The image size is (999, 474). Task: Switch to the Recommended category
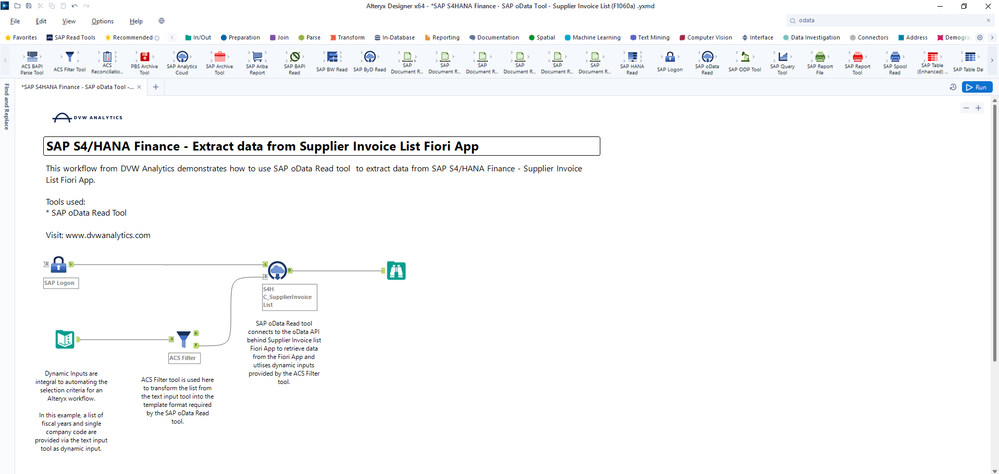(133, 38)
